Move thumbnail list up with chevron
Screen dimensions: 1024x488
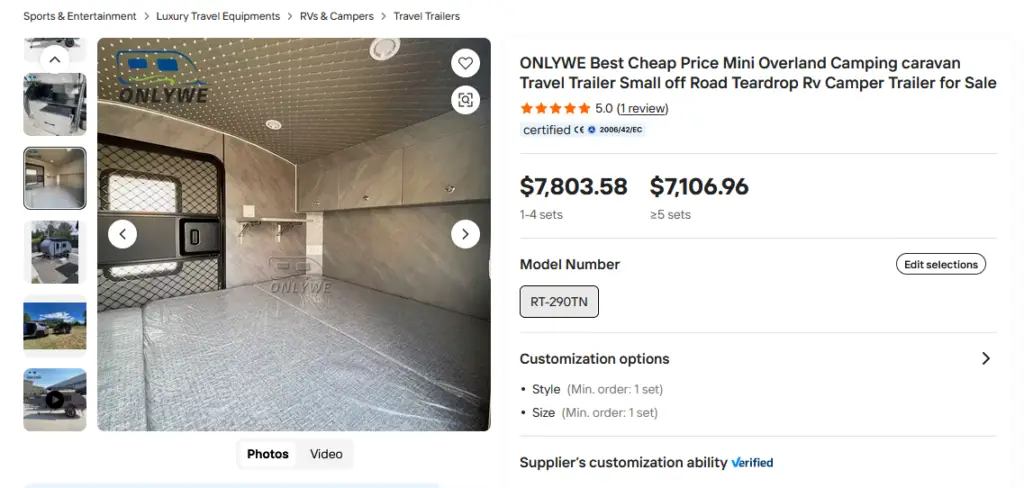point(55,59)
